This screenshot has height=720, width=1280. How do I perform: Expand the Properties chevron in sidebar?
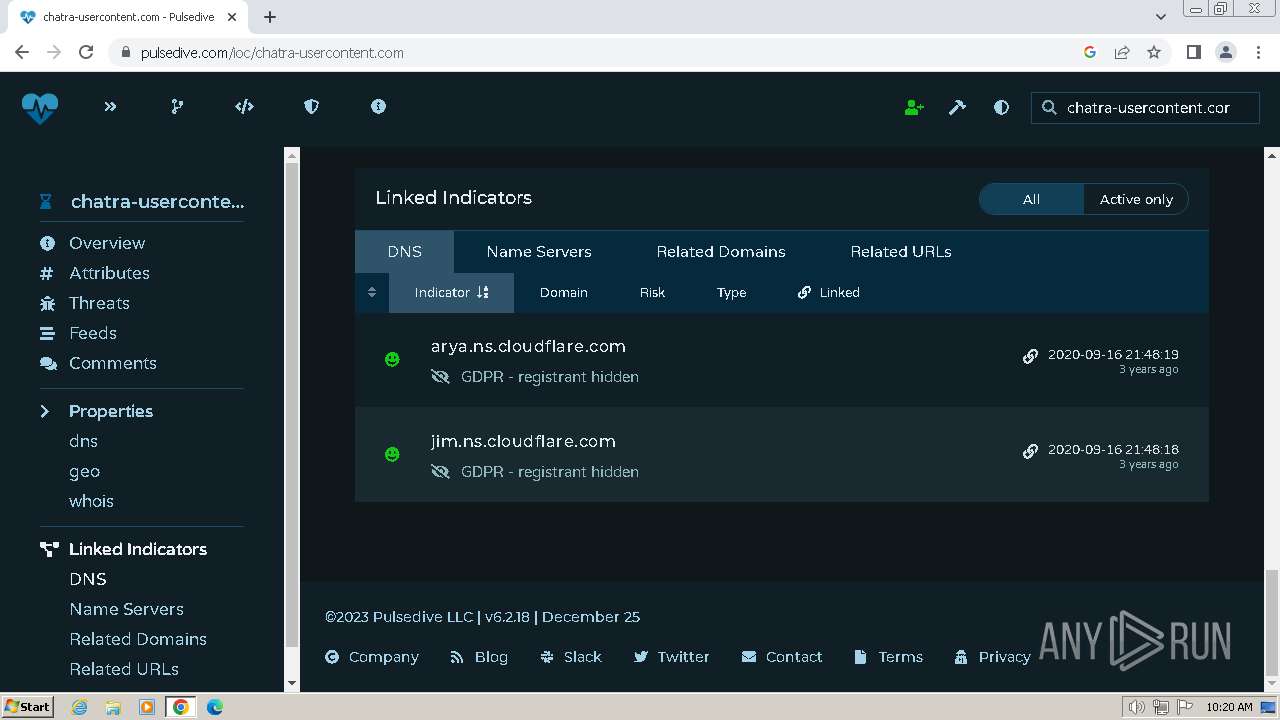point(45,411)
